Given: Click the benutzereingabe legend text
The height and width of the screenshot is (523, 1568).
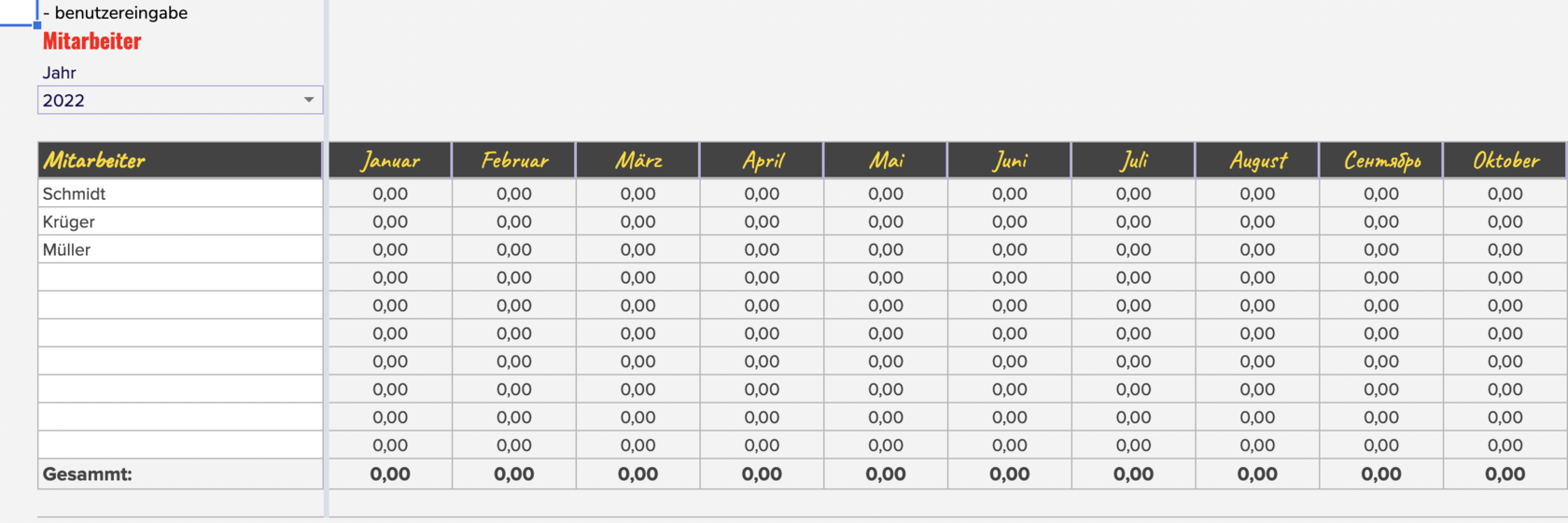Looking at the screenshot, I should click(120, 13).
